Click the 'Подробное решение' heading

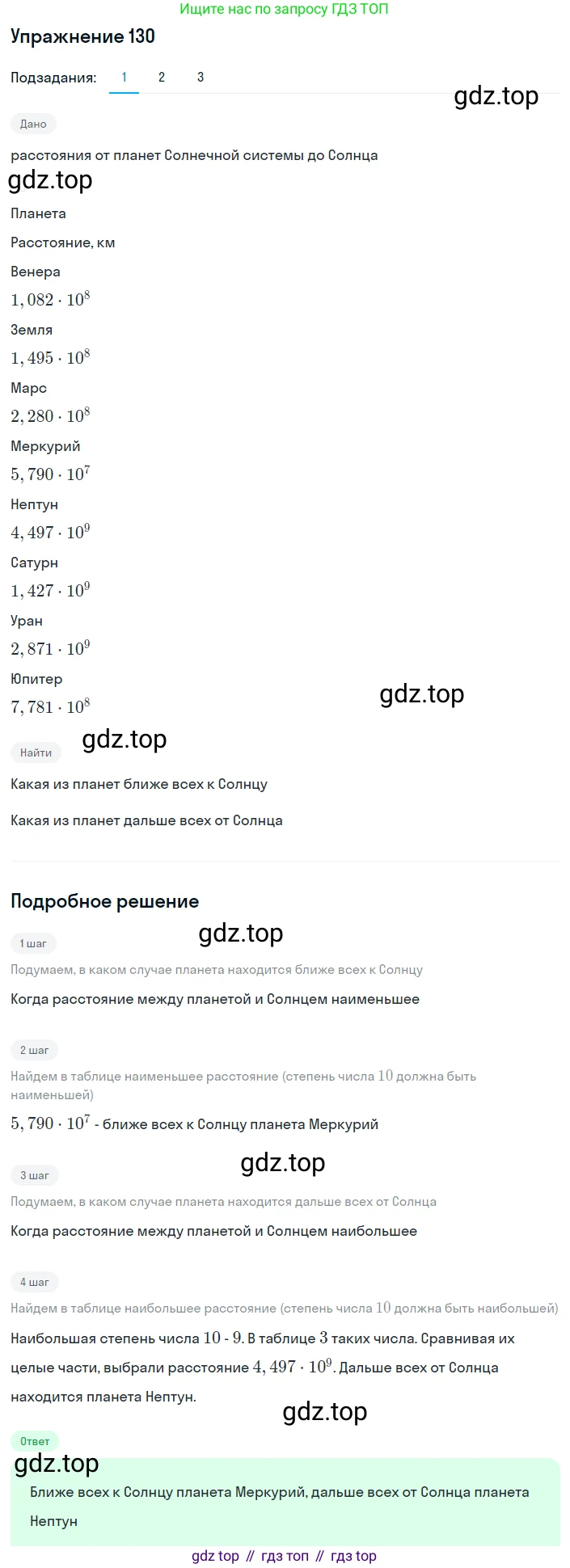104,901
